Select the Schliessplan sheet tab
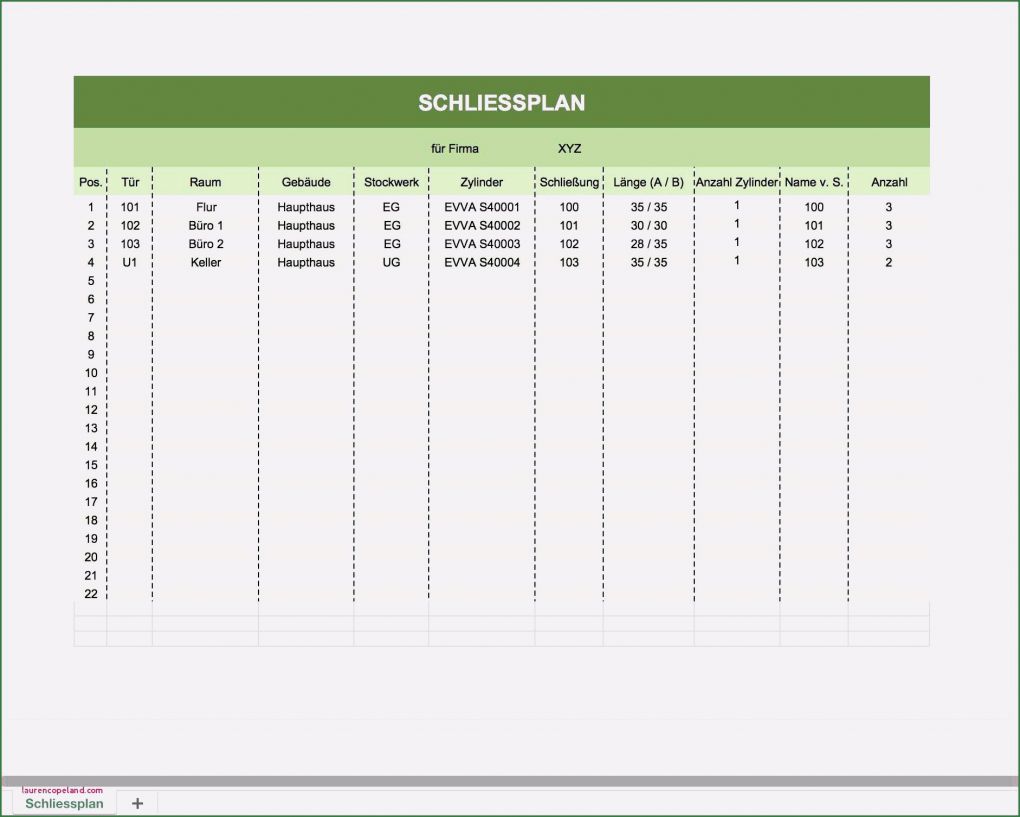This screenshot has height=817, width=1020. [64, 803]
